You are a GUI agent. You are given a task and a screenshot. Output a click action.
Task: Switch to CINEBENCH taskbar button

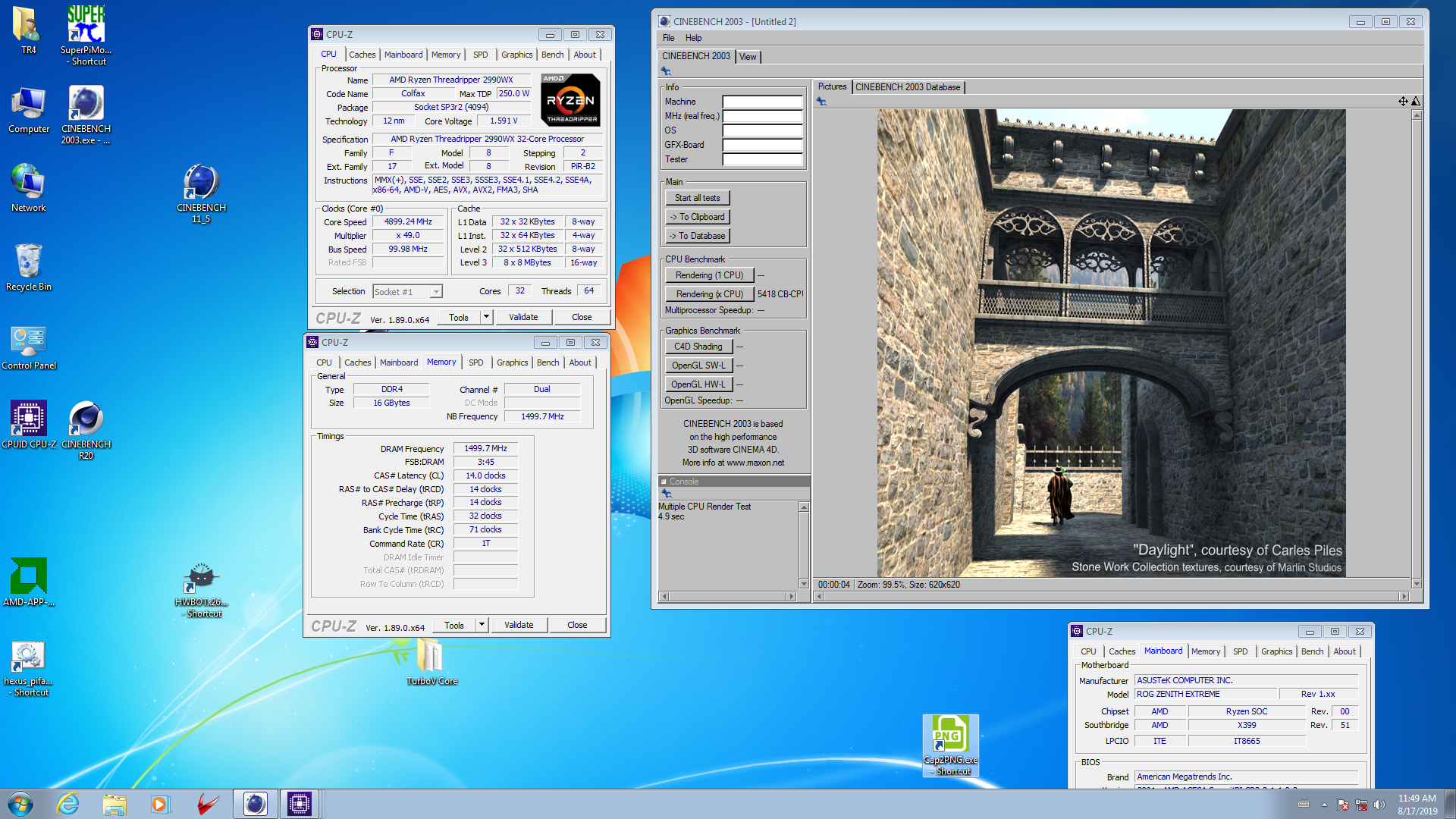(x=255, y=804)
